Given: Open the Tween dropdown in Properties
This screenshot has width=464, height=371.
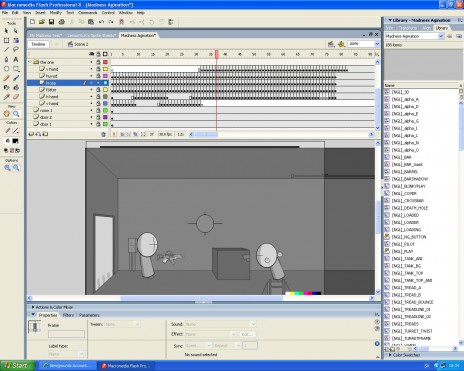Looking at the screenshot, I should tap(122, 324).
